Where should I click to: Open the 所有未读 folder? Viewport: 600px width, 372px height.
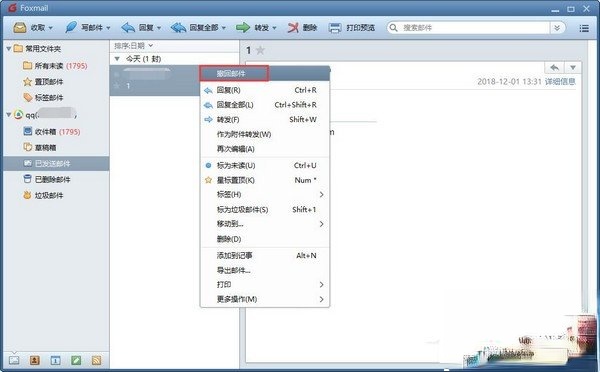pyautogui.click(x=55, y=66)
